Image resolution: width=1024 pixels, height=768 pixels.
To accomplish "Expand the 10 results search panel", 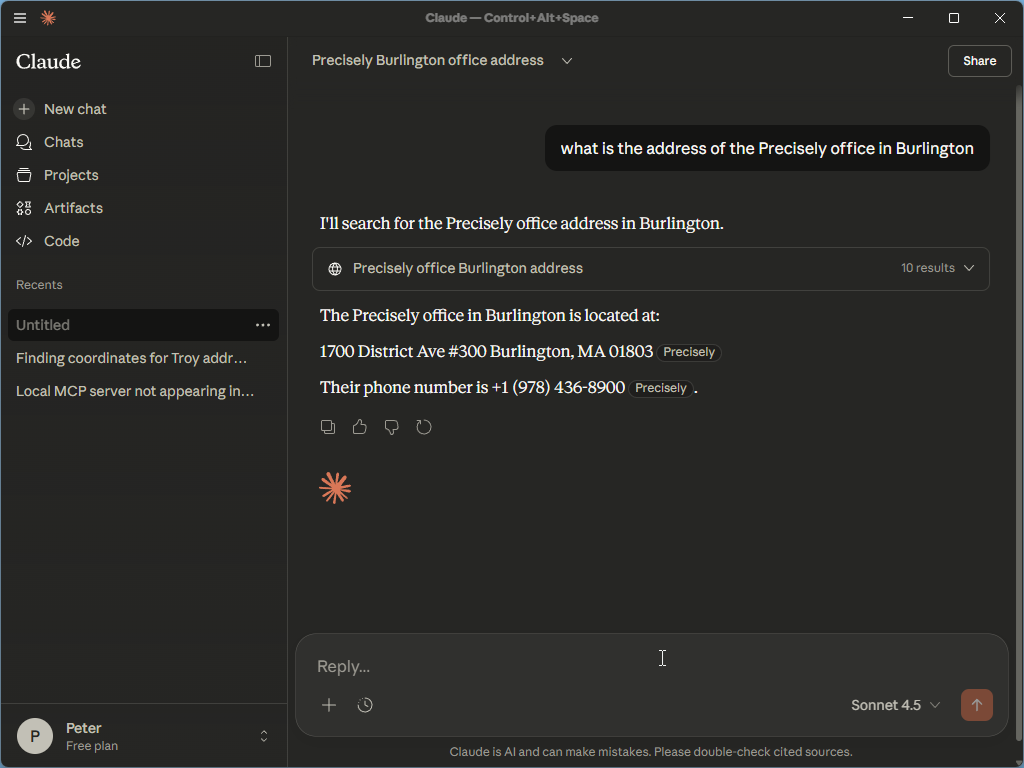I will 968,268.
